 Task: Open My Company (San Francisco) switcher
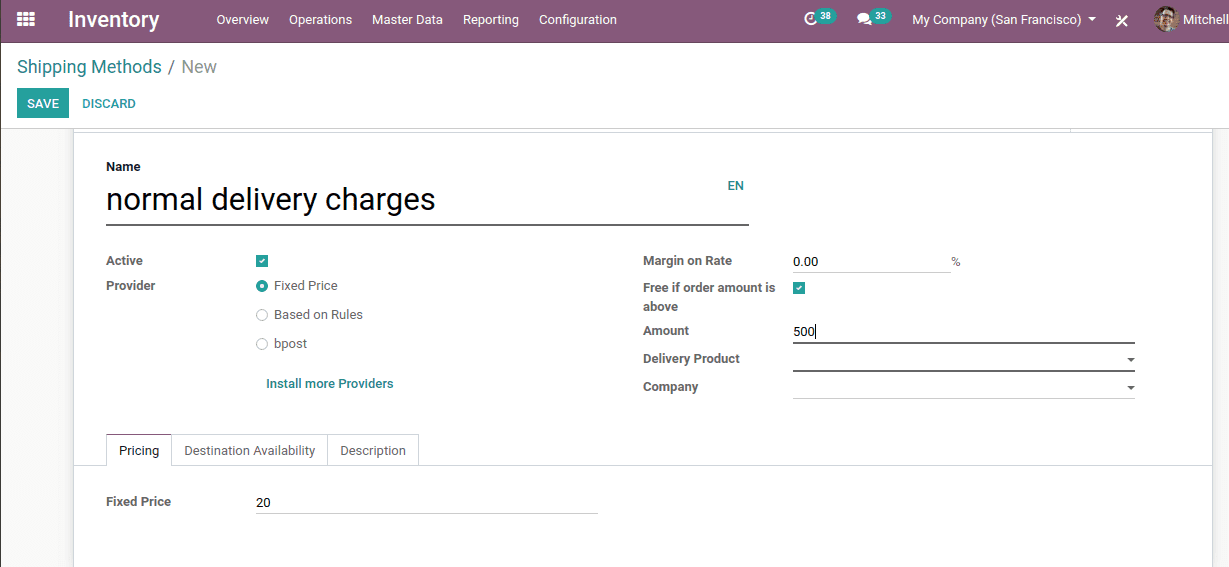coord(1004,19)
